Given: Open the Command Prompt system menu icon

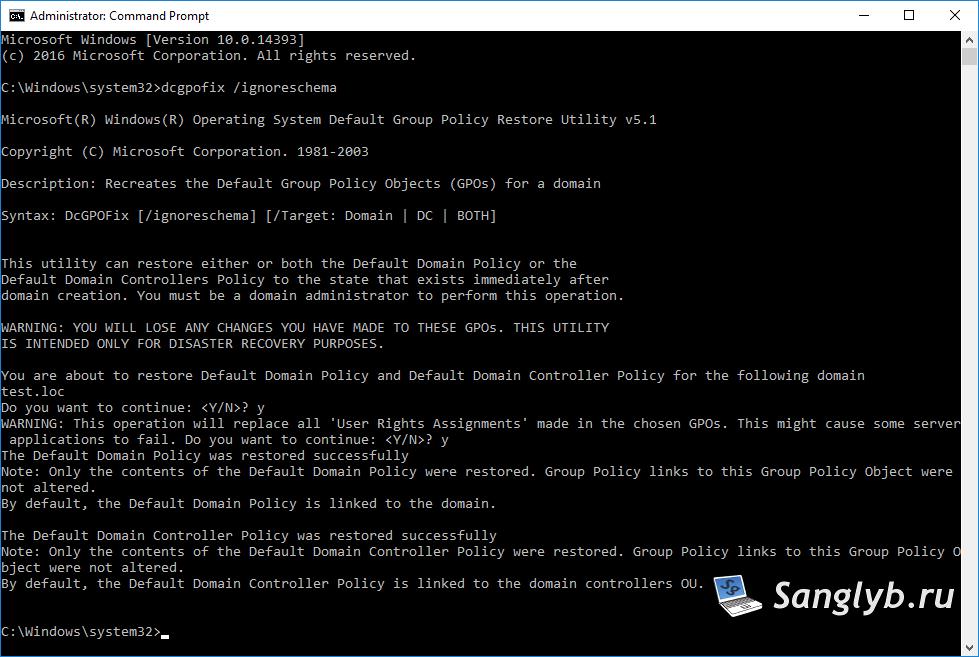Looking at the screenshot, I should click(17, 16).
